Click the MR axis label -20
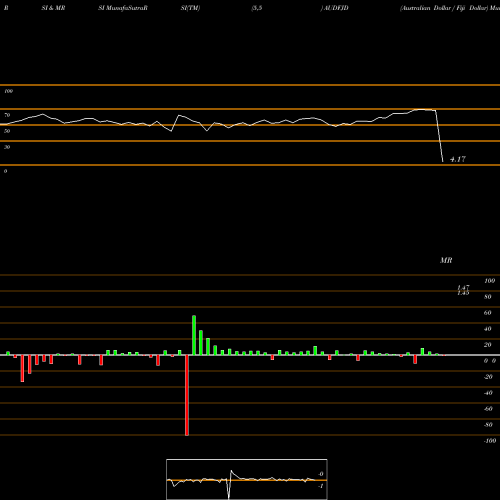 tap(488, 377)
